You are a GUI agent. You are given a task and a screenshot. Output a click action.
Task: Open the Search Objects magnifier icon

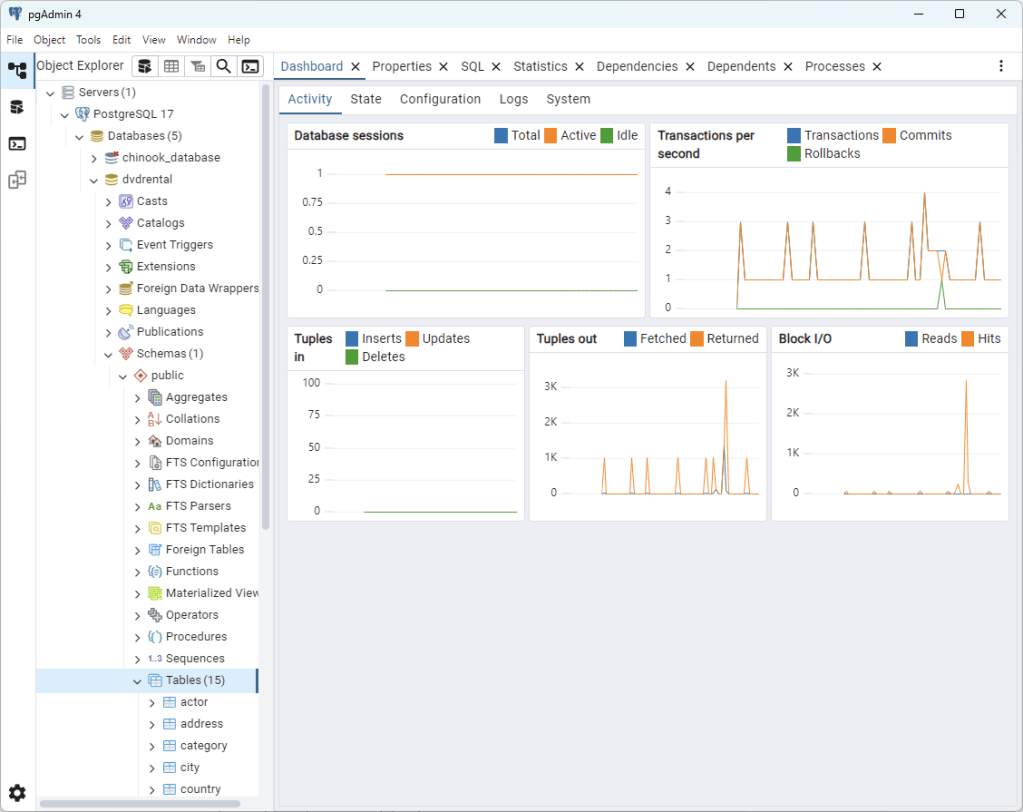point(224,66)
